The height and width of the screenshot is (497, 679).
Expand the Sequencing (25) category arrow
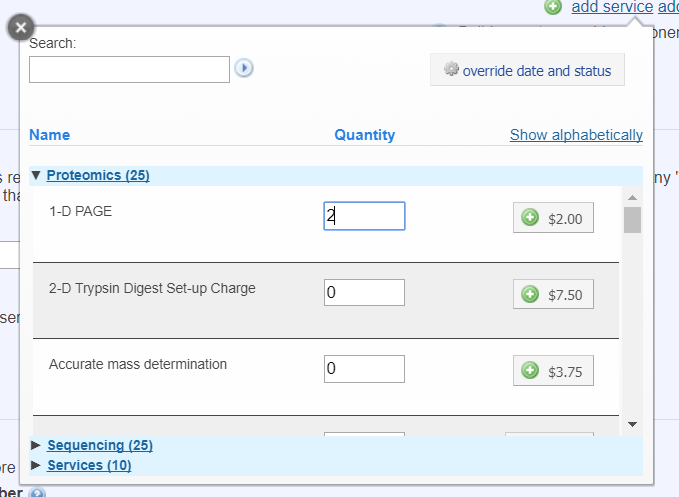[x=37, y=445]
